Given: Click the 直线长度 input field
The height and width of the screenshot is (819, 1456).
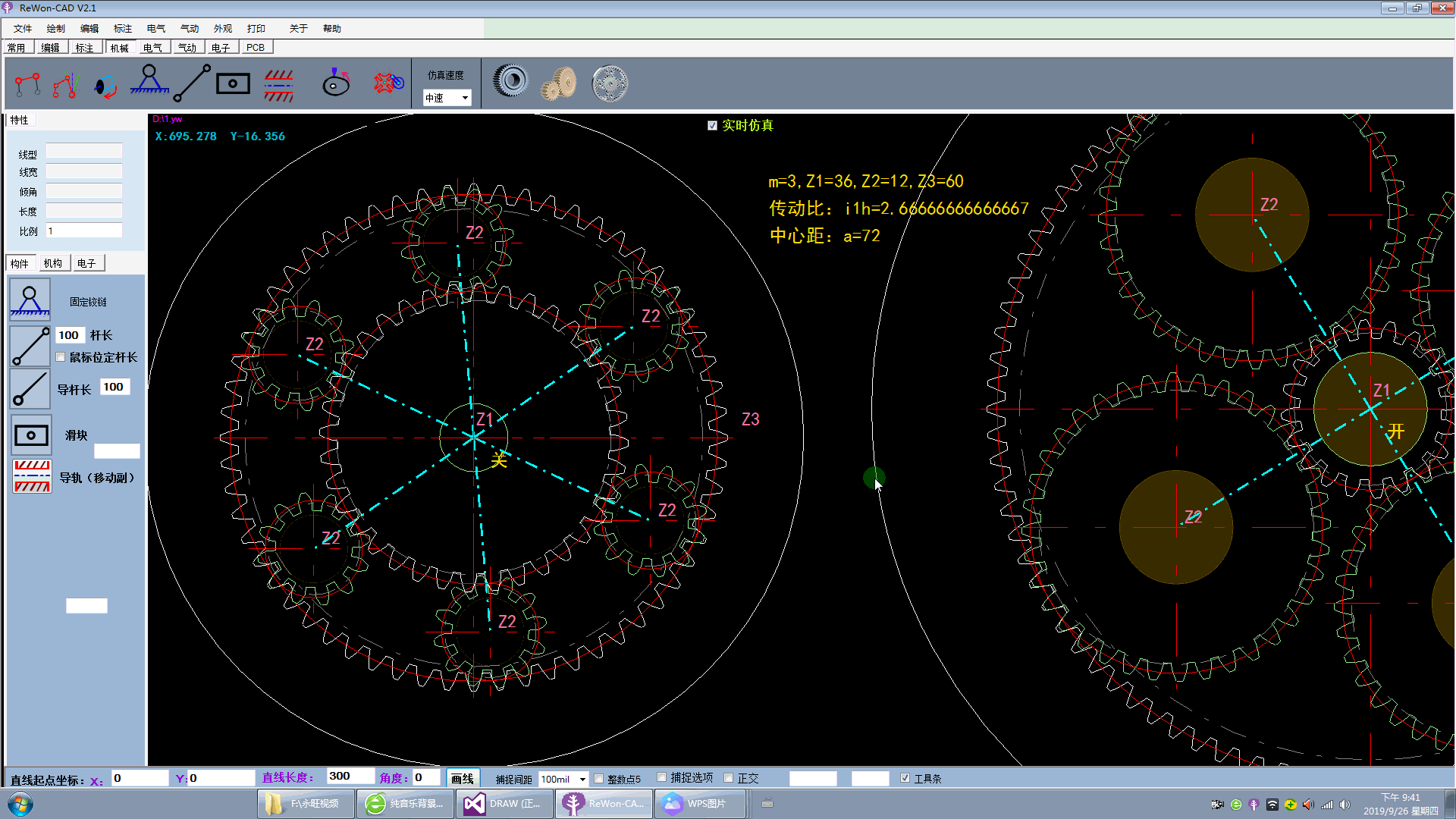Looking at the screenshot, I should click(x=350, y=777).
